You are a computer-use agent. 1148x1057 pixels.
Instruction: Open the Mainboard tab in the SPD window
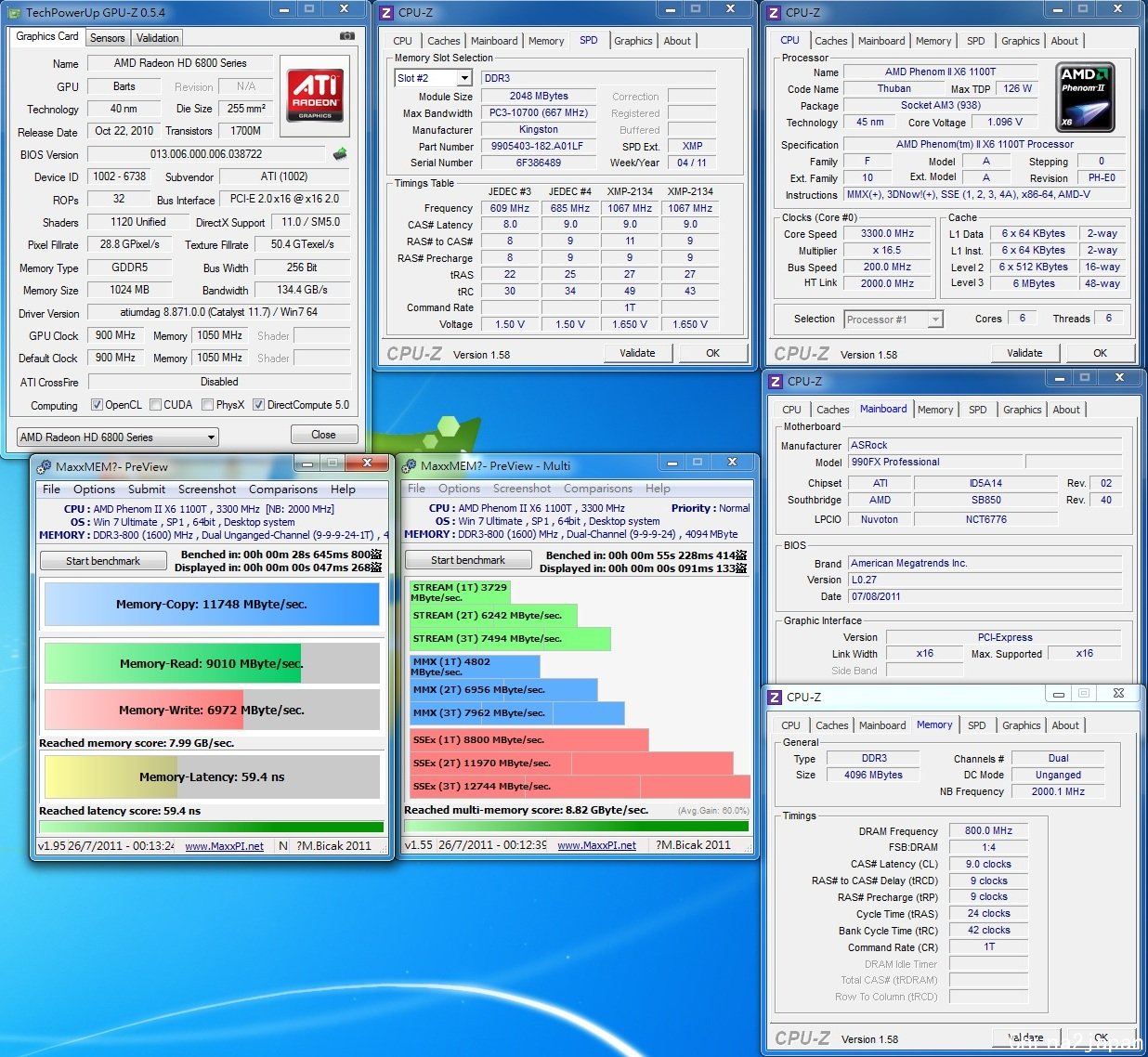(494, 41)
